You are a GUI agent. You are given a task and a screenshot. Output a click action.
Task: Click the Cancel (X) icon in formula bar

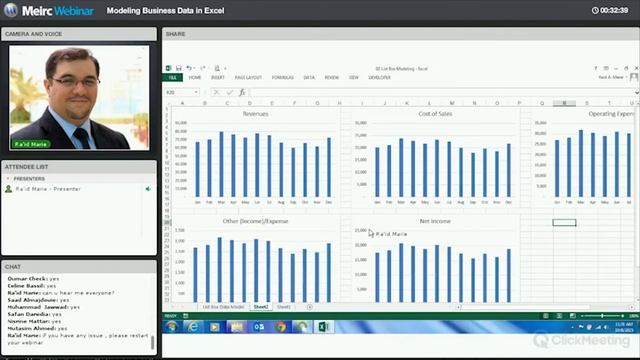217,93
